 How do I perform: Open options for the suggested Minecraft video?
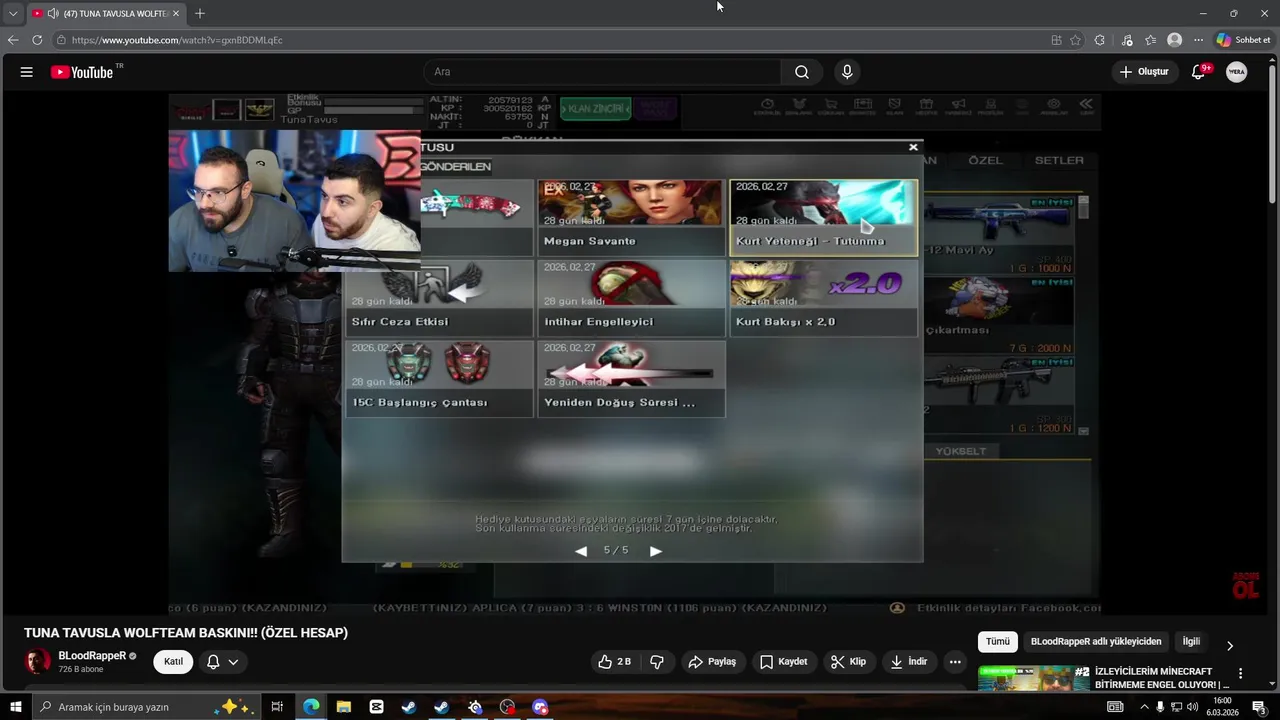pyautogui.click(x=1241, y=674)
